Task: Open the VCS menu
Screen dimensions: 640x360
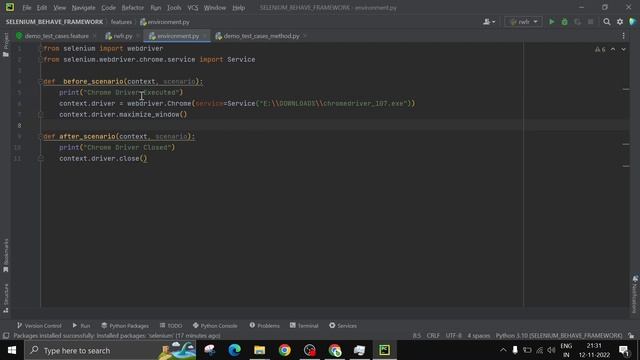Action: (193, 8)
